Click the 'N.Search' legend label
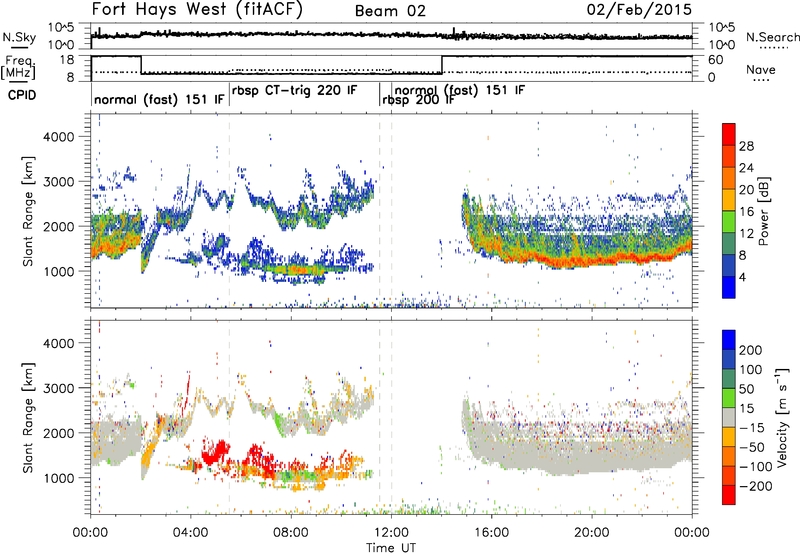 [772, 37]
